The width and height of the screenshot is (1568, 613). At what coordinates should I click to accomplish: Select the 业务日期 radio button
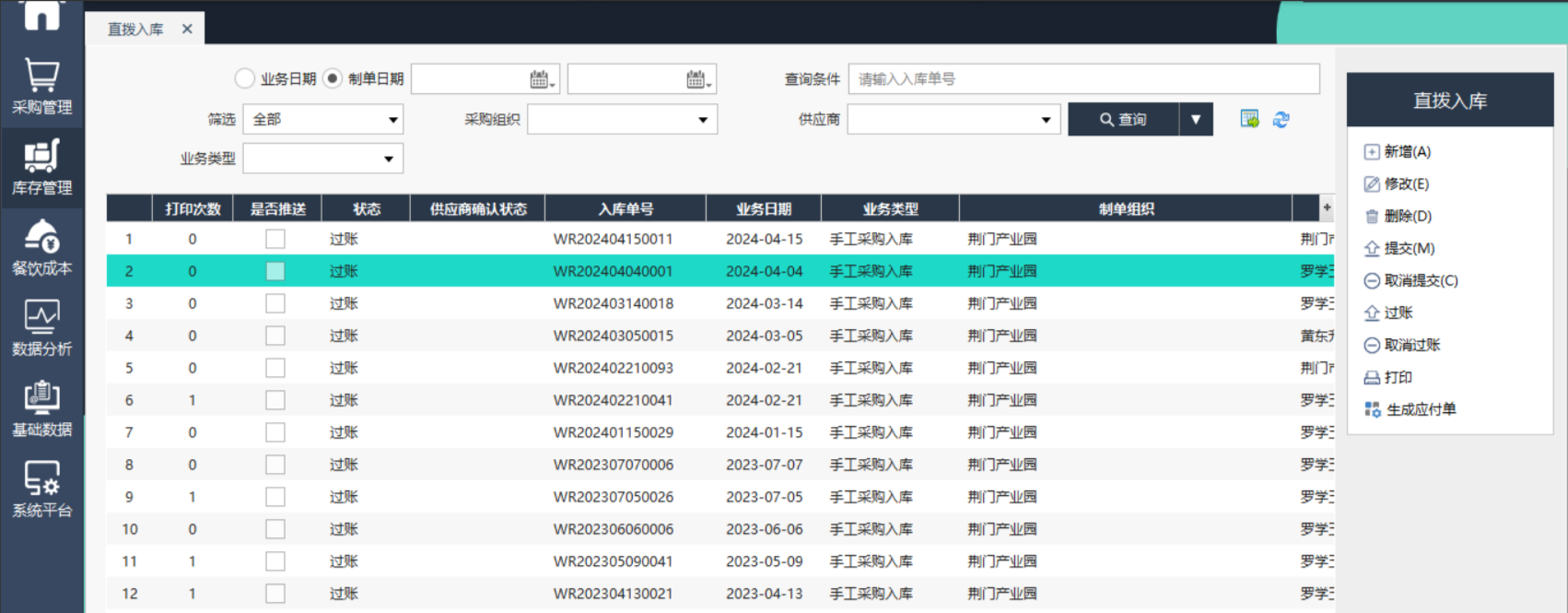[245, 78]
